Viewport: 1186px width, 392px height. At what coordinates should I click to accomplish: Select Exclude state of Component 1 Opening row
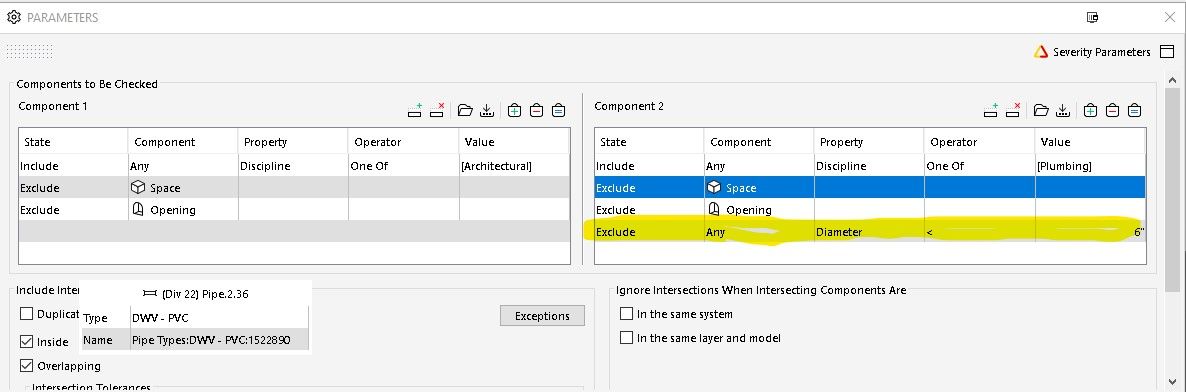73,210
